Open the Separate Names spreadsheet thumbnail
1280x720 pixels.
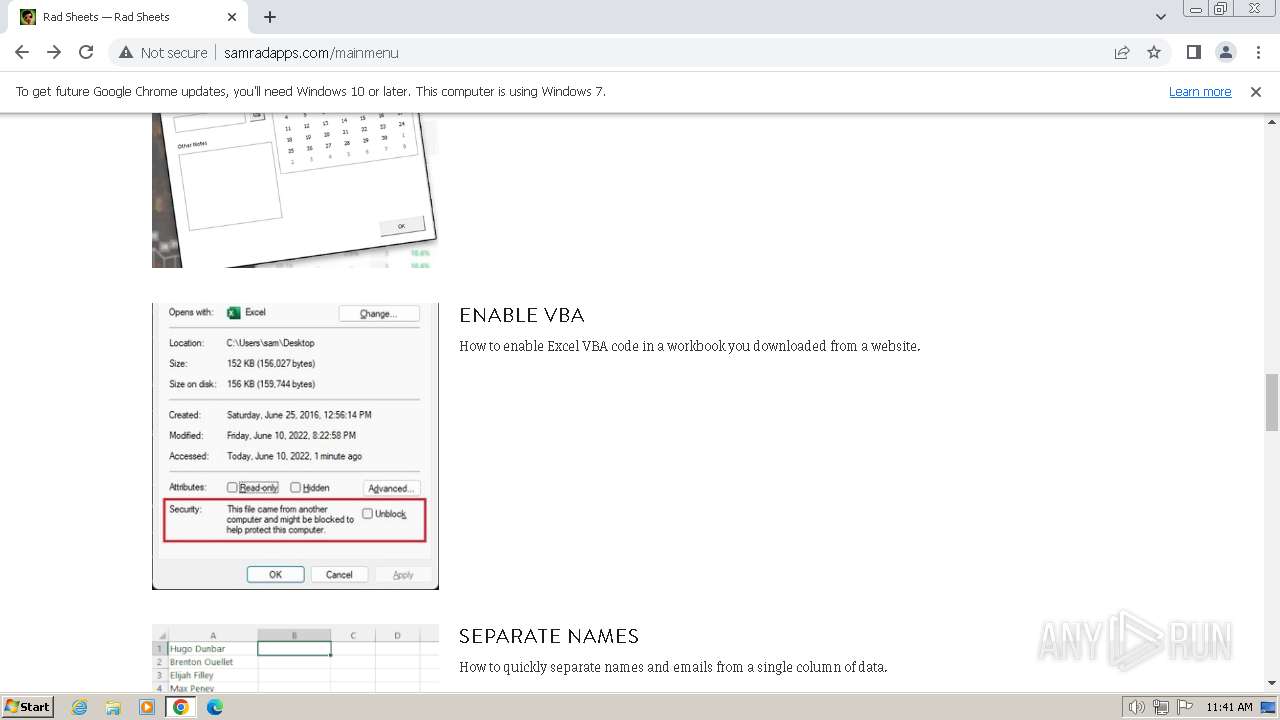click(295, 658)
